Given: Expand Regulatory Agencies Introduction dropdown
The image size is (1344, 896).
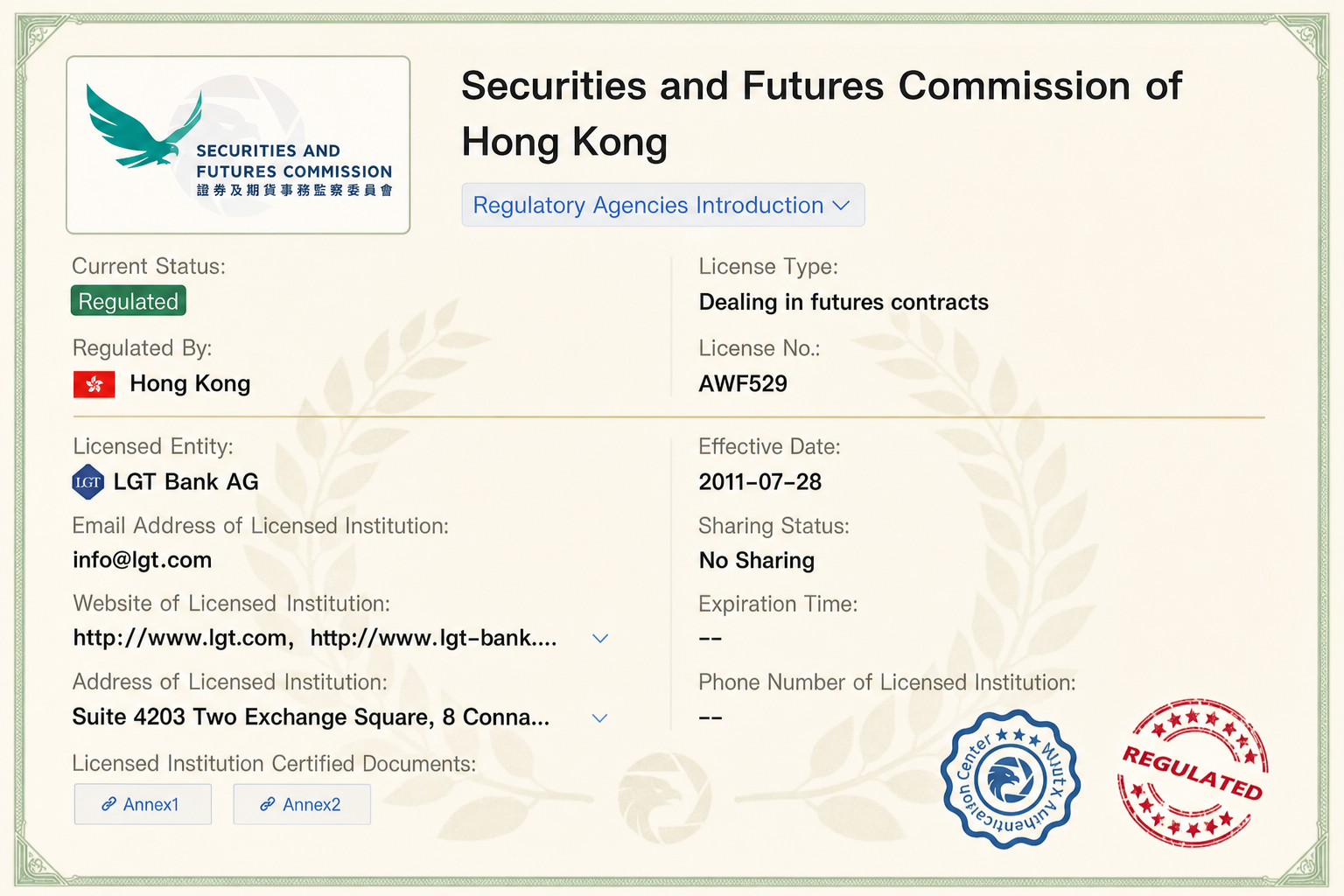Looking at the screenshot, I should 663,205.
